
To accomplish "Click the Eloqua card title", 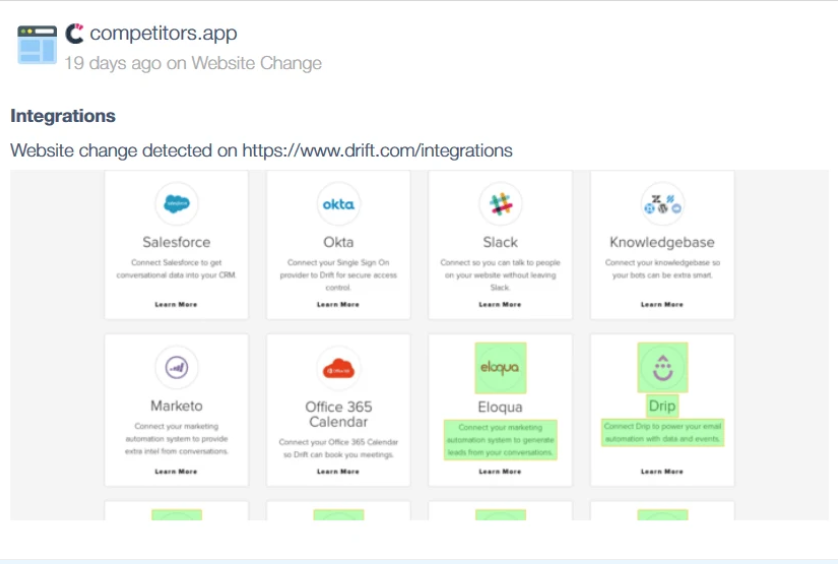I will (500, 407).
